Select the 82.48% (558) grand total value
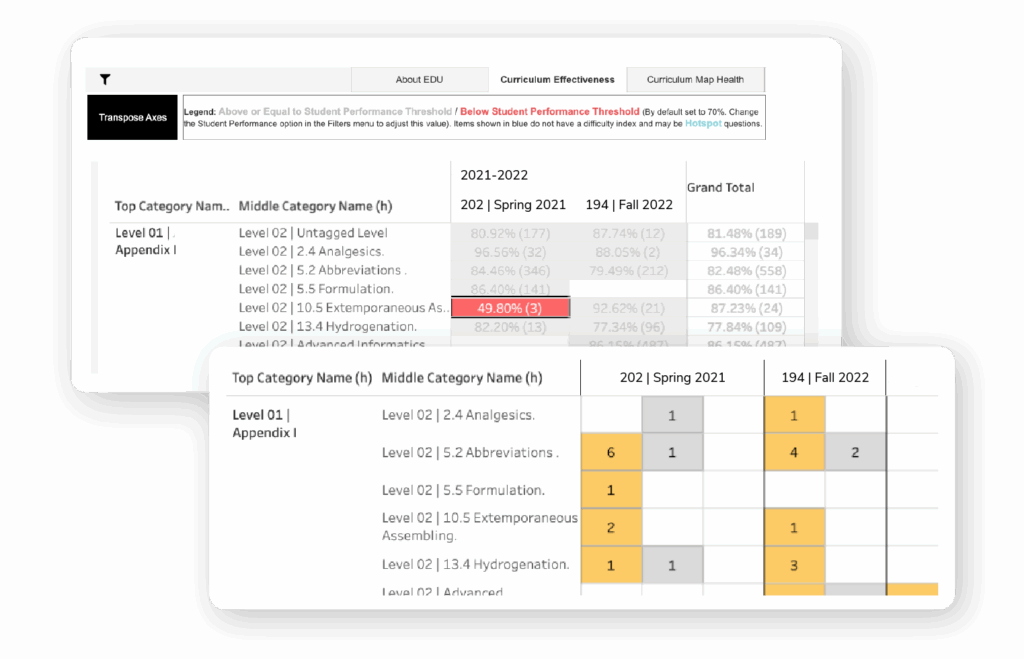 click(x=745, y=271)
